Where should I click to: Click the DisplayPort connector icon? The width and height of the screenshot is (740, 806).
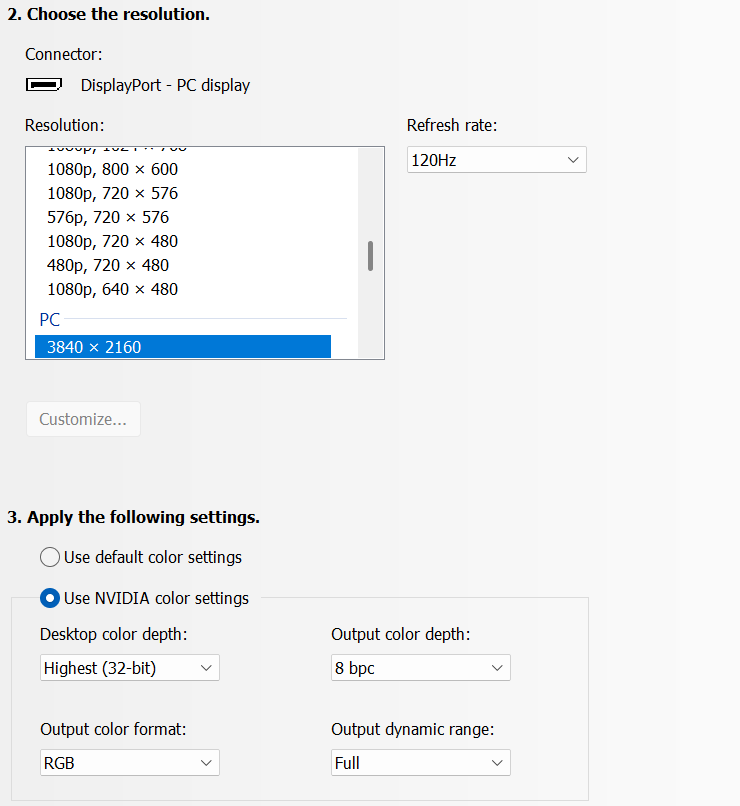click(44, 85)
